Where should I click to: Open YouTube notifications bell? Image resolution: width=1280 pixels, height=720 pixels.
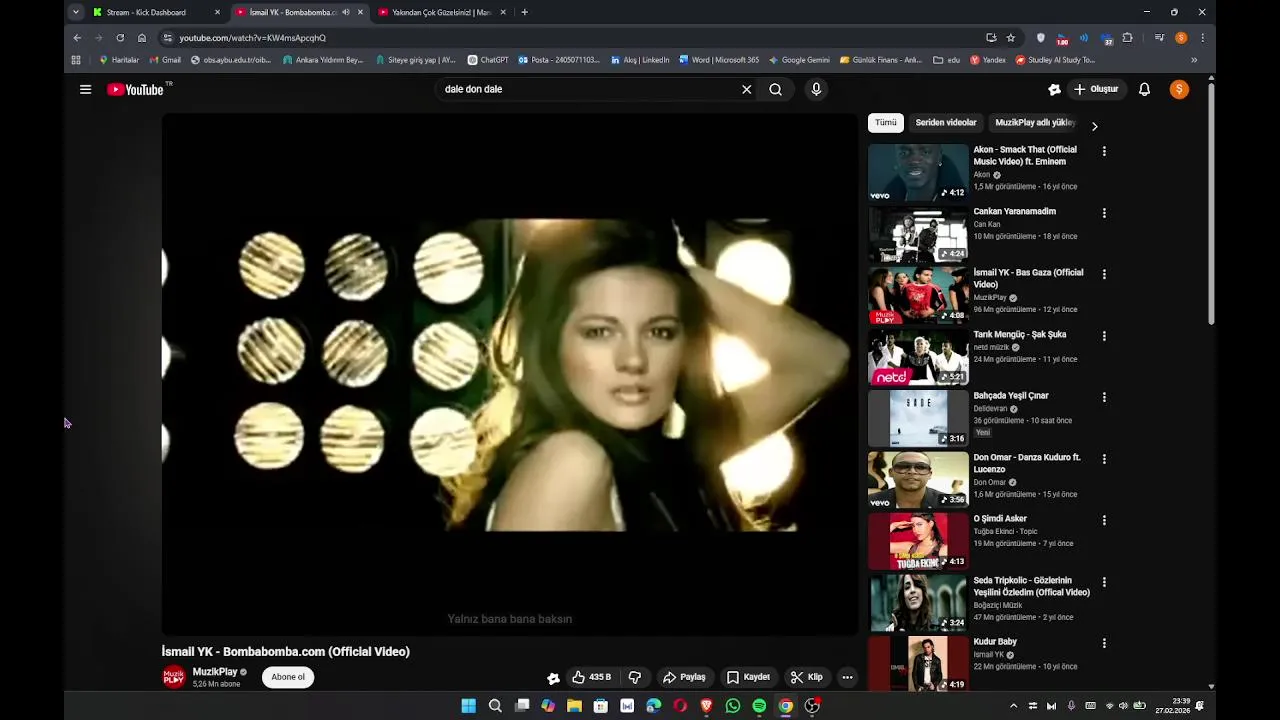point(1144,89)
